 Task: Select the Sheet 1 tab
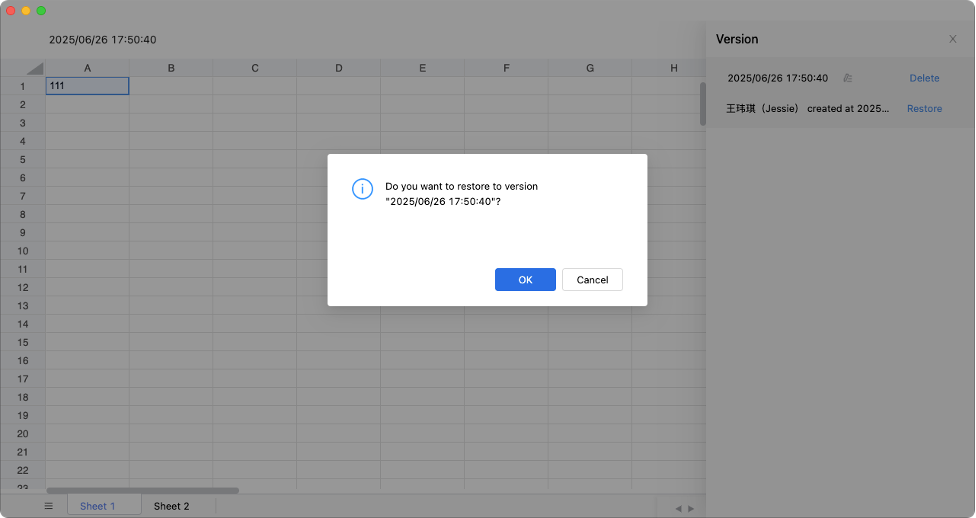point(98,506)
